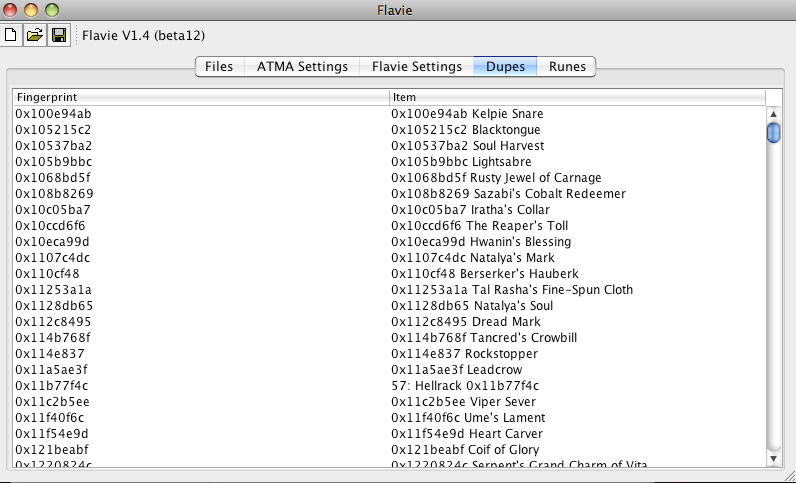This screenshot has height=483, width=796.
Task: Click the scrollbar up arrow
Action: 773,114
